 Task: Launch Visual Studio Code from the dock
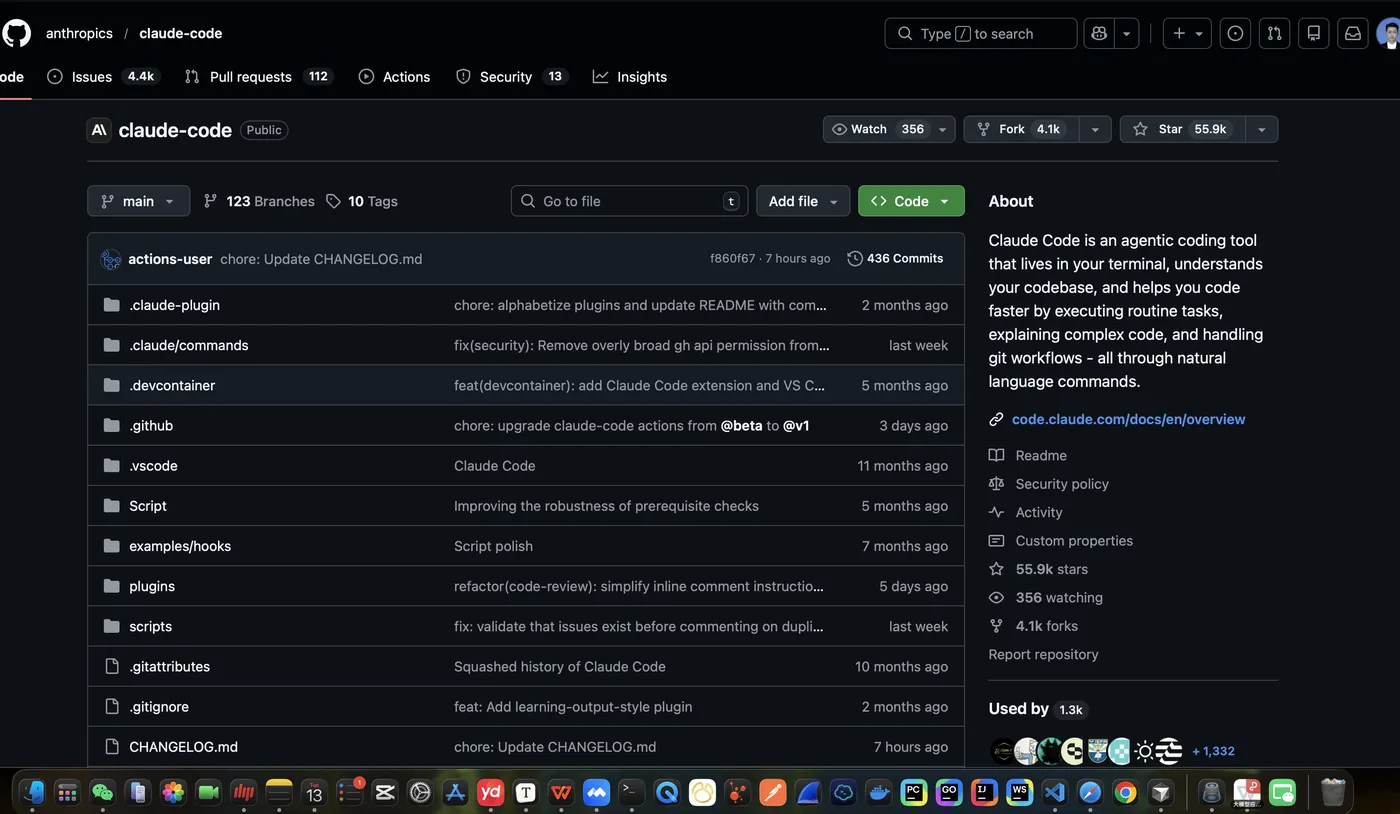pos(1054,793)
